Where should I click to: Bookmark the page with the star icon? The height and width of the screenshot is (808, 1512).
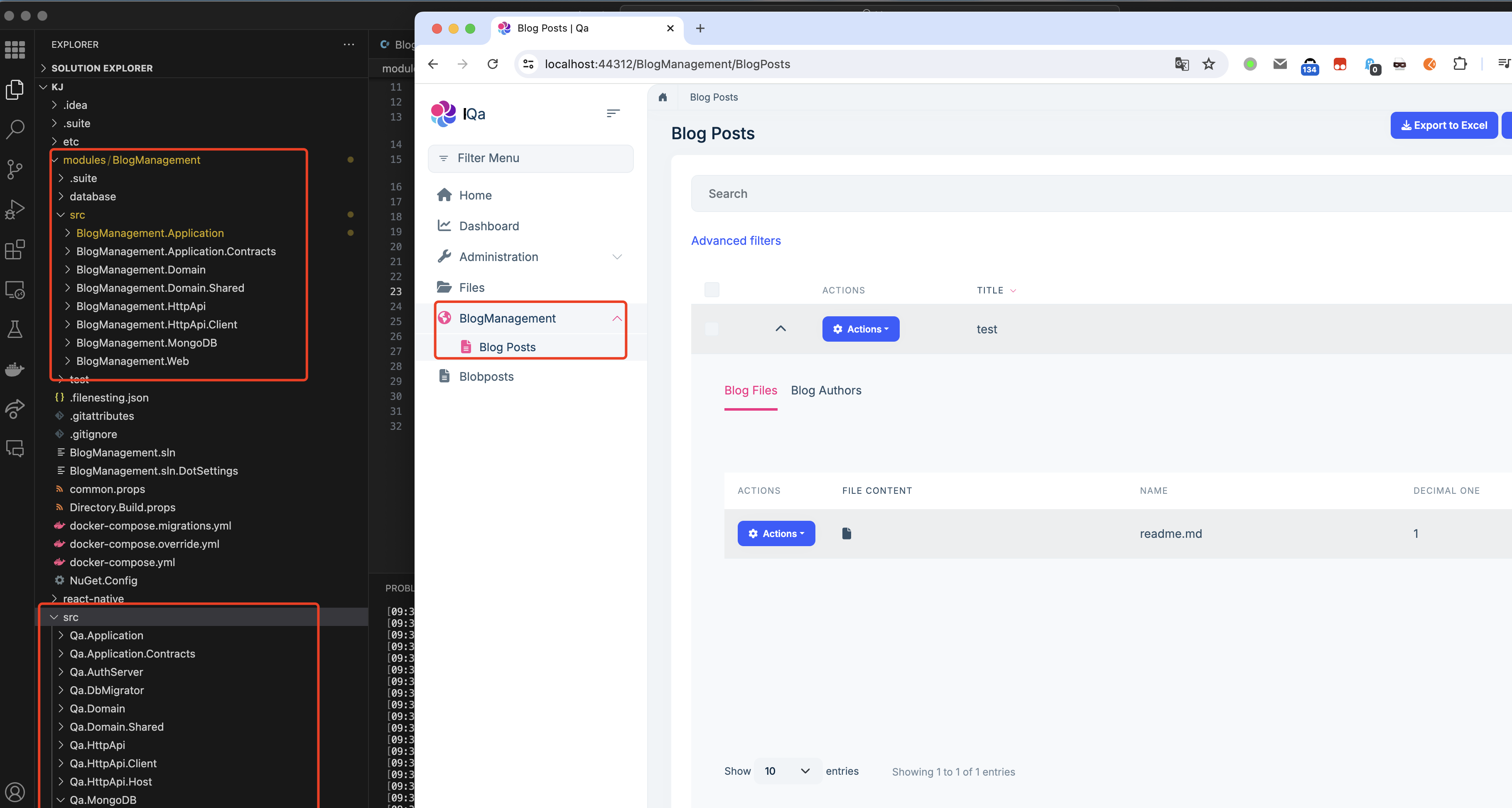(x=1208, y=64)
